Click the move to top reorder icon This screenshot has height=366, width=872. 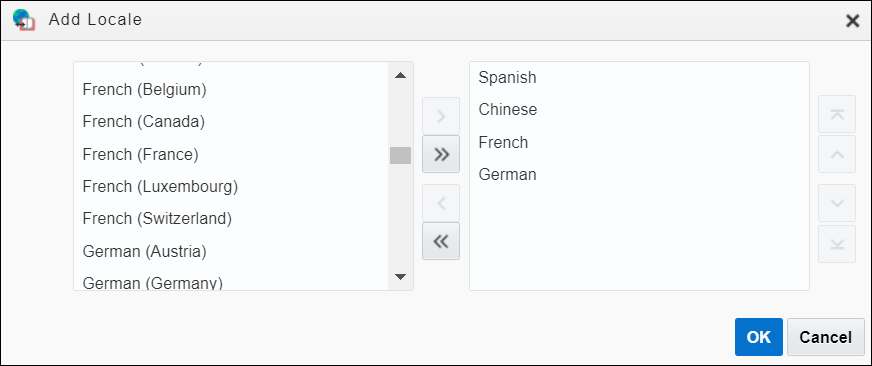coord(837,114)
